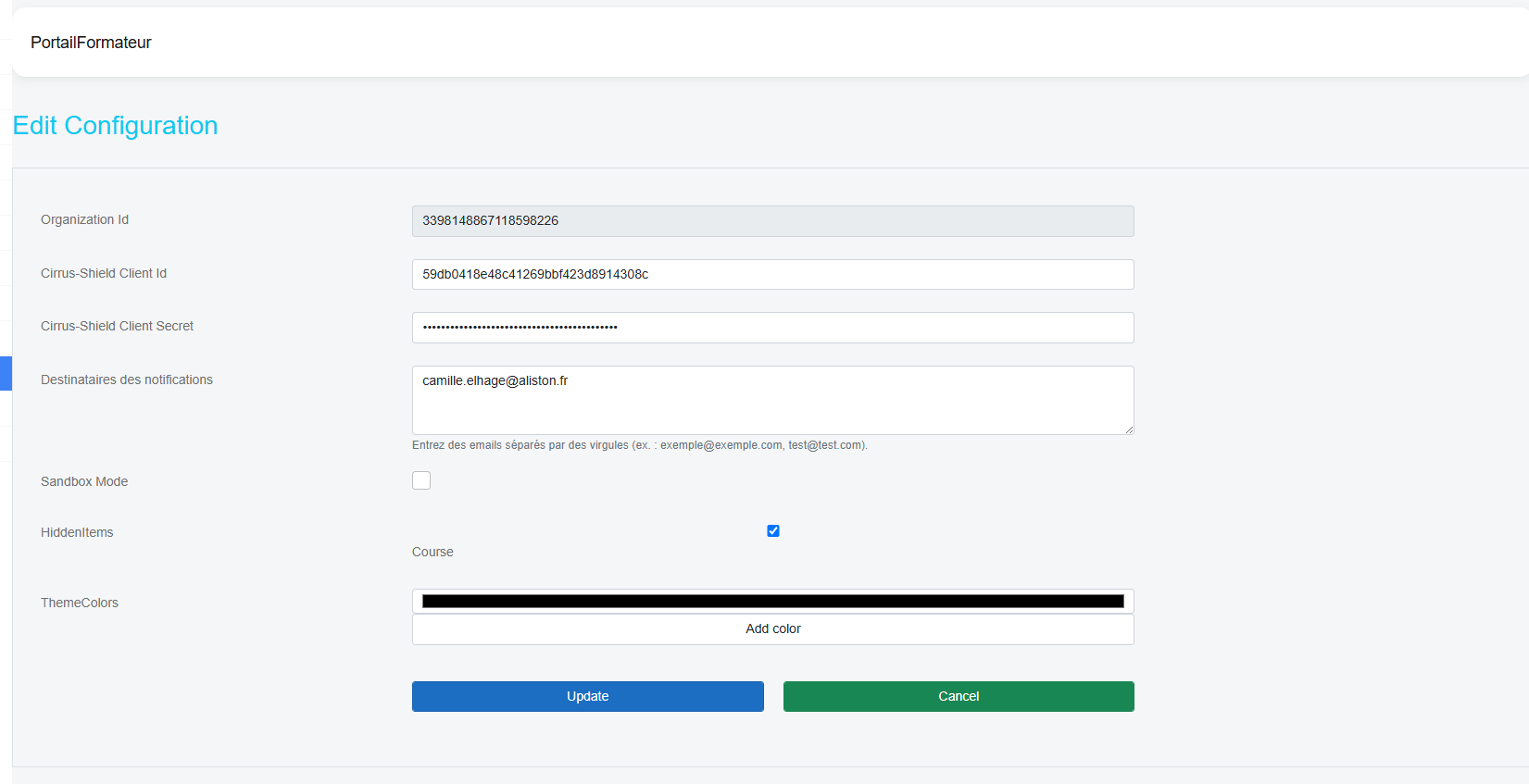Click the Cirrus-Shield Client Id label
This screenshot has width=1529, height=784.
click(x=104, y=273)
